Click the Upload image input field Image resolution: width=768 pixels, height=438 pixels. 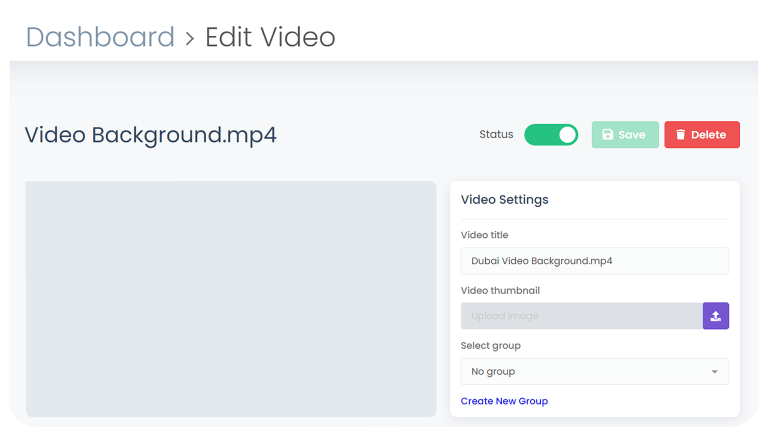point(581,316)
